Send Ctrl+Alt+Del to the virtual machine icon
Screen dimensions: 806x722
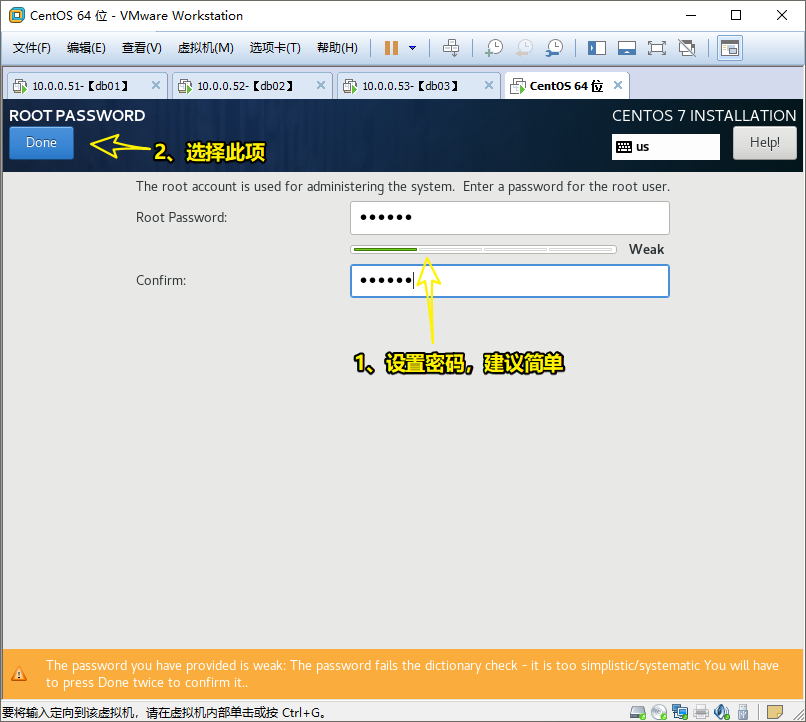tap(451, 48)
